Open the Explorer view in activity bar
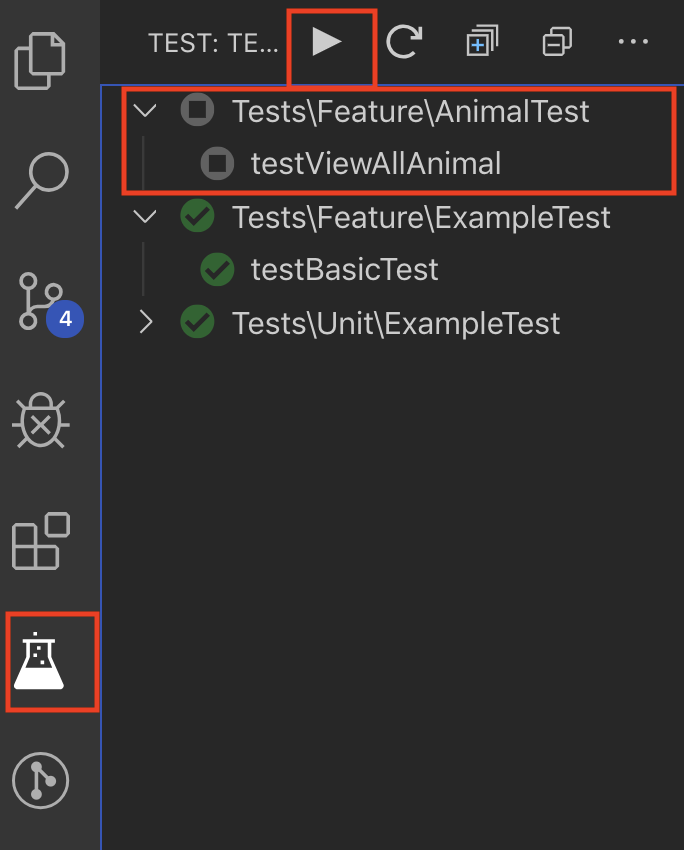This screenshot has height=850, width=684. [42, 60]
